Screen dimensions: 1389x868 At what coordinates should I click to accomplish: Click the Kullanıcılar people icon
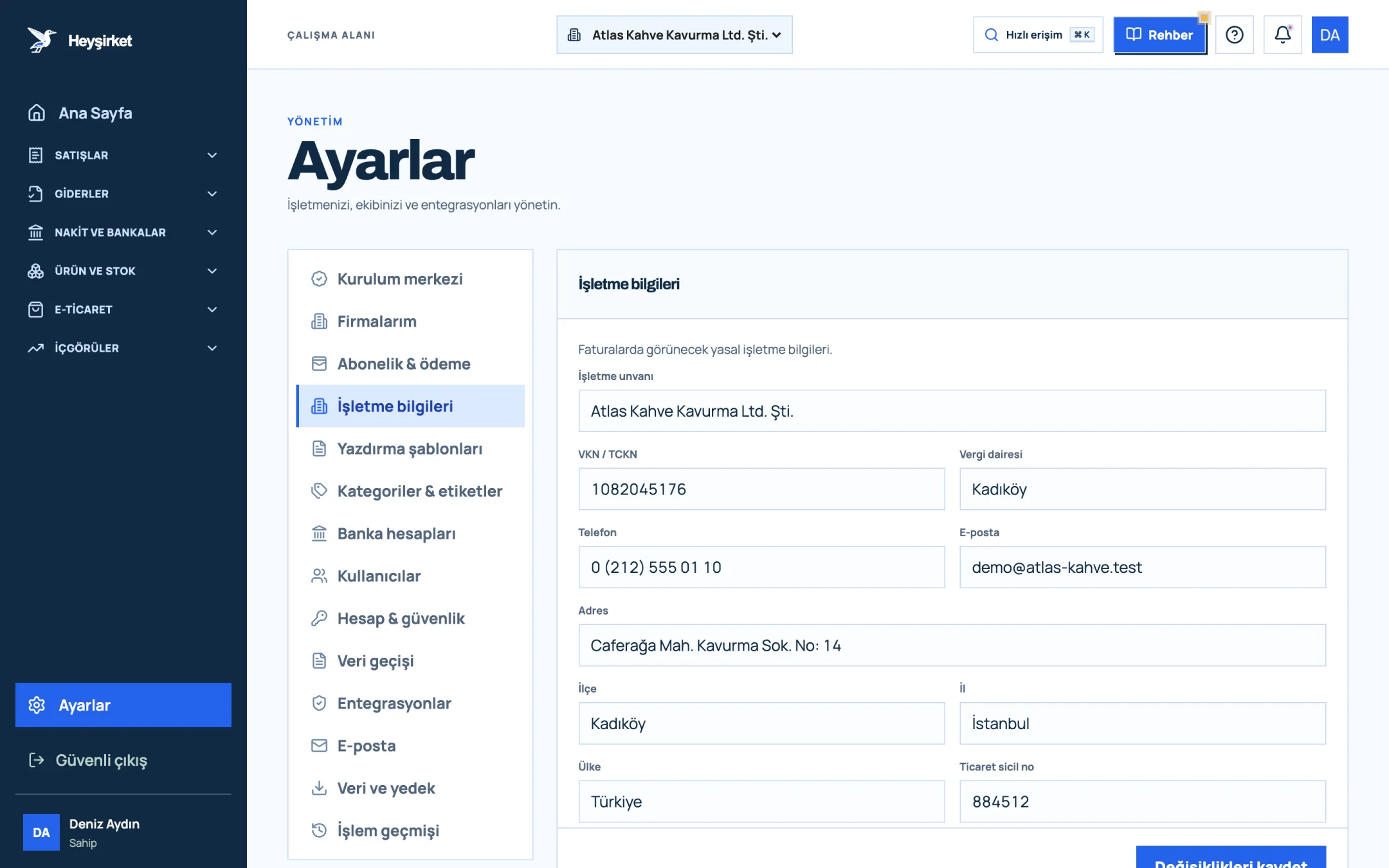(319, 575)
